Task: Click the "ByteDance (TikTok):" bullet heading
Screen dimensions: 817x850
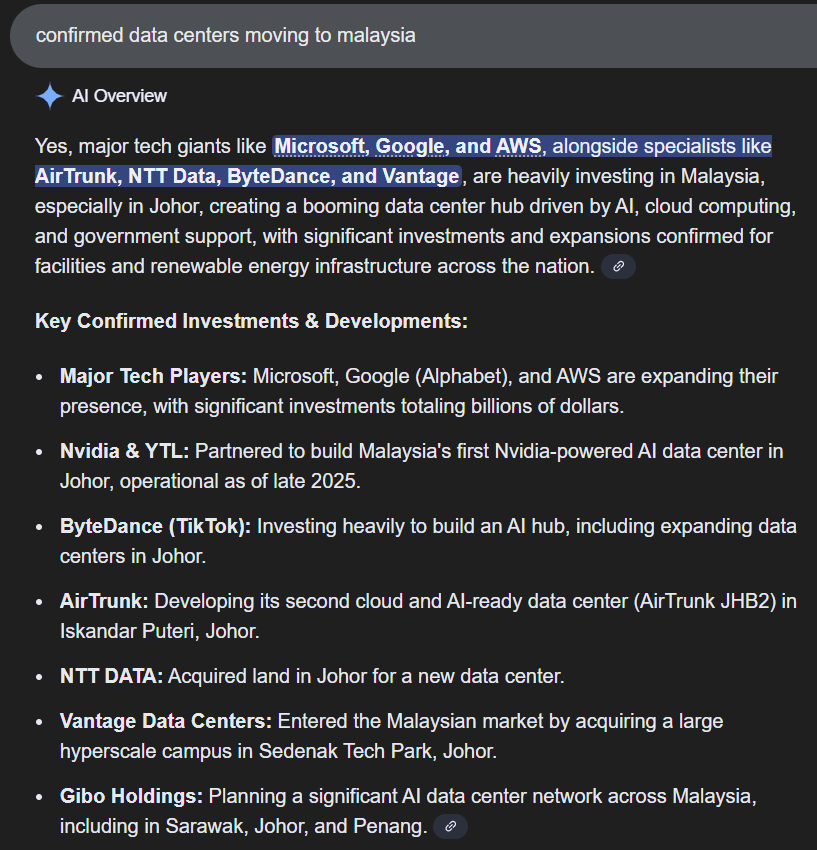Action: click(x=155, y=526)
